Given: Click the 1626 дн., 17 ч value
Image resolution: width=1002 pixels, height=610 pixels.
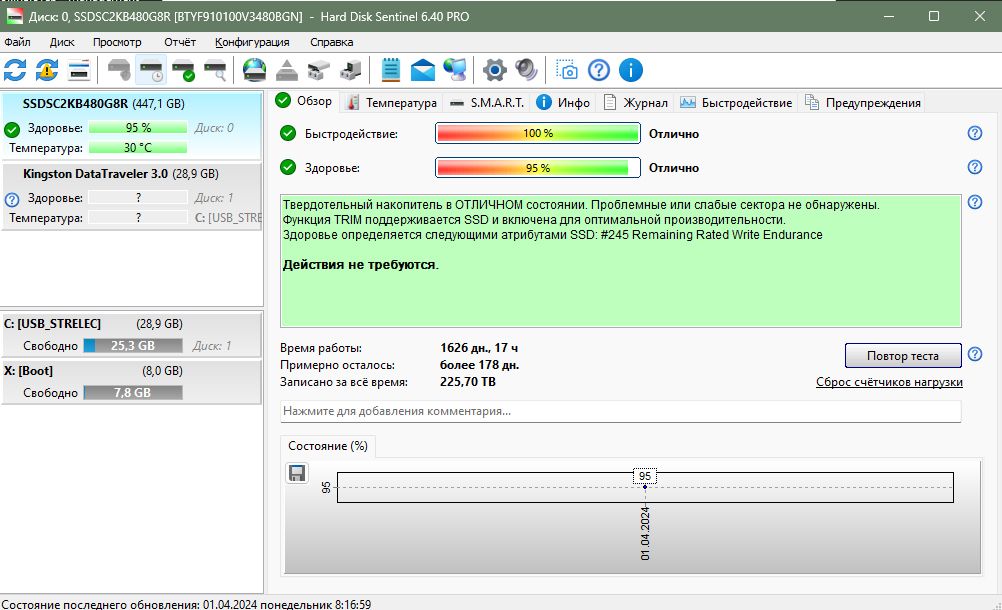Looking at the screenshot, I should [479, 348].
